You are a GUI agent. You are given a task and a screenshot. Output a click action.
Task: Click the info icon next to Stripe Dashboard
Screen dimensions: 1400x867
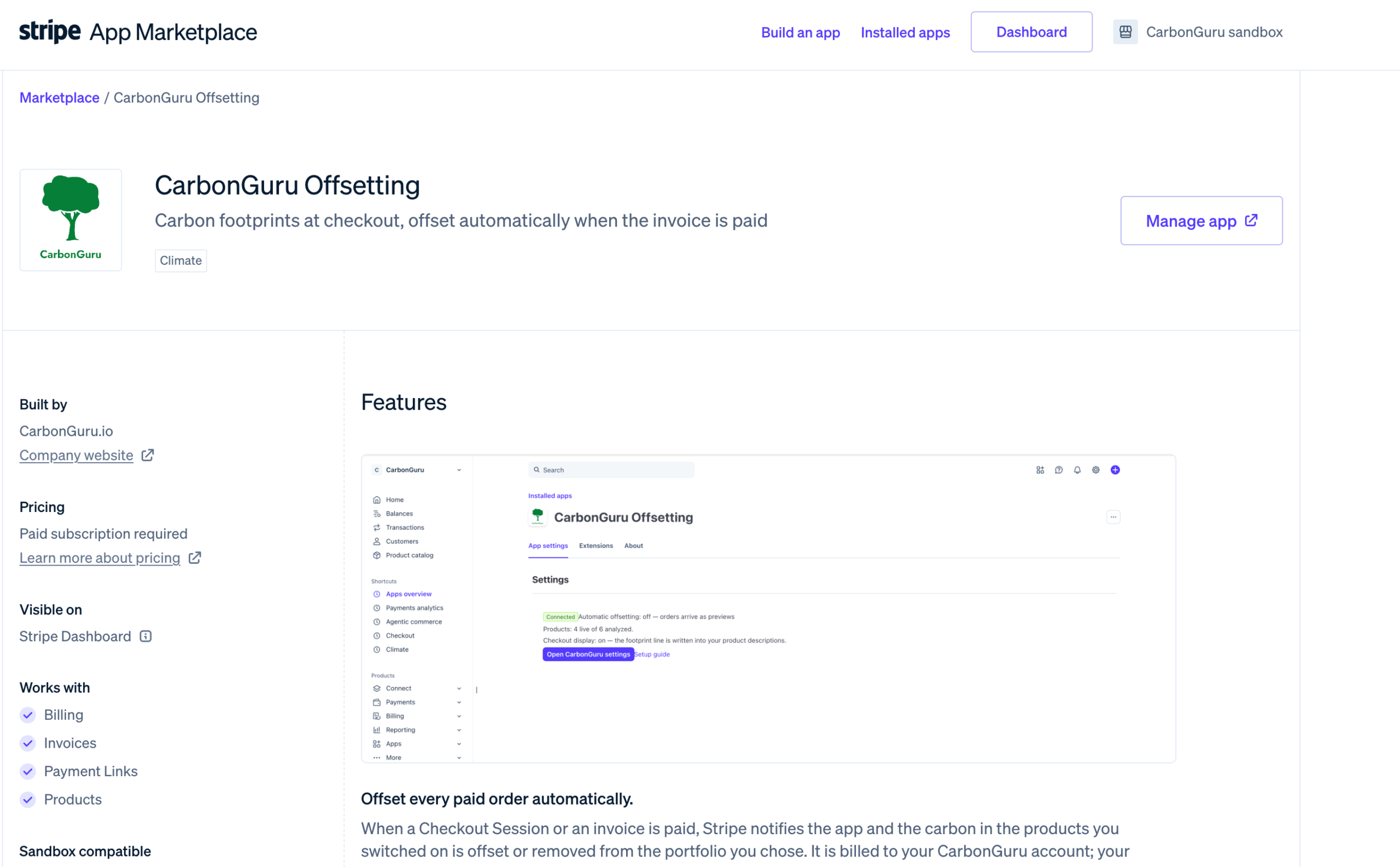pos(145,637)
